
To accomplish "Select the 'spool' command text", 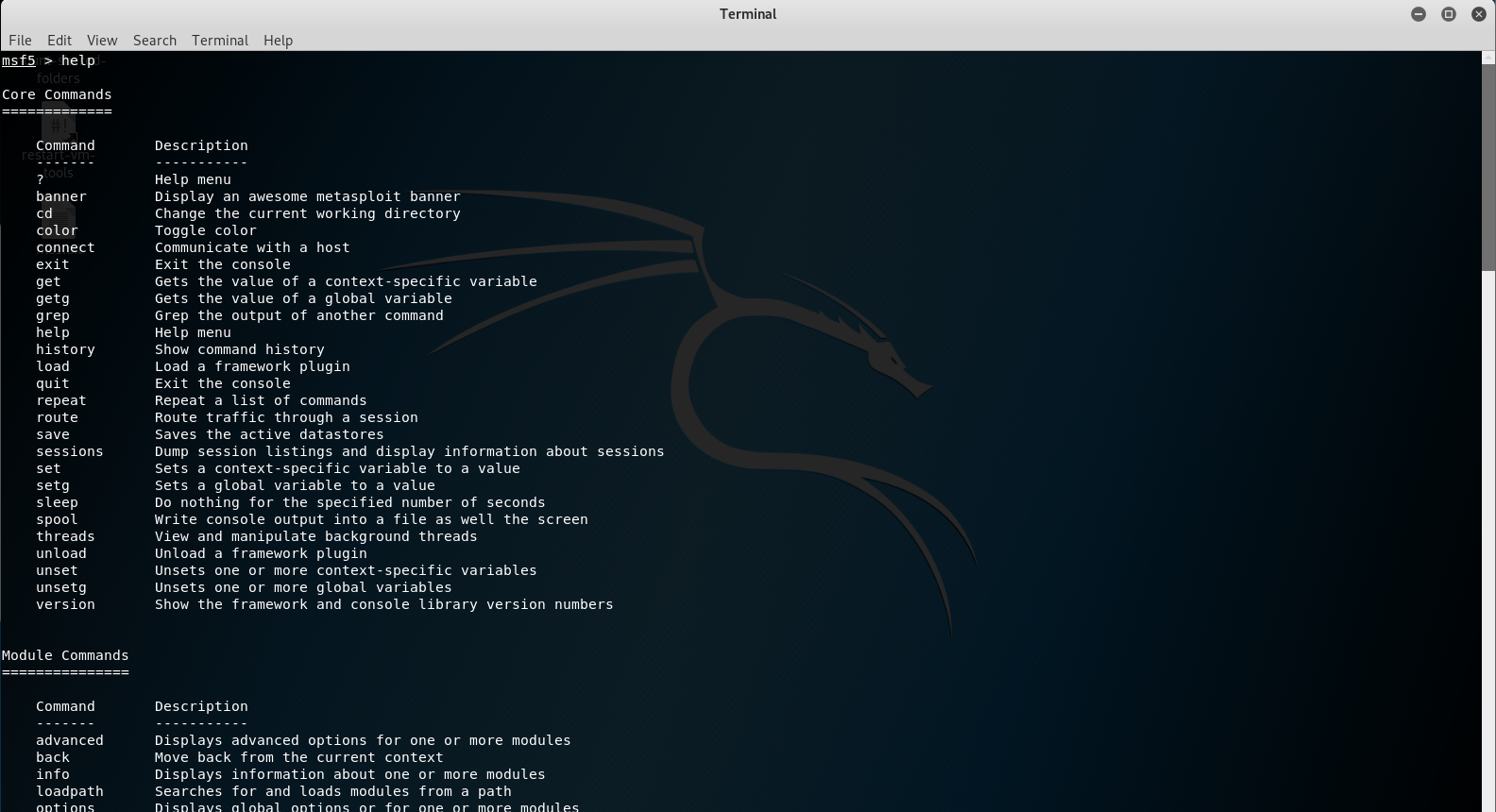I will click(57, 519).
